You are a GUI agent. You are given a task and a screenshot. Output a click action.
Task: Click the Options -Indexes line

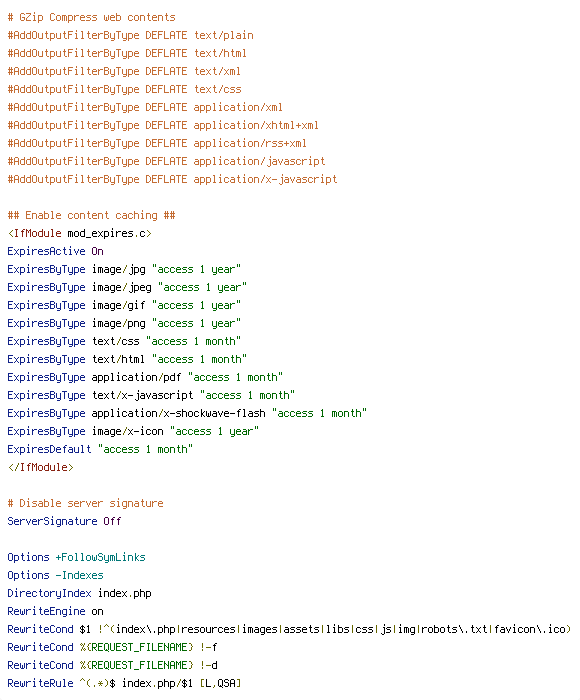pos(55,575)
